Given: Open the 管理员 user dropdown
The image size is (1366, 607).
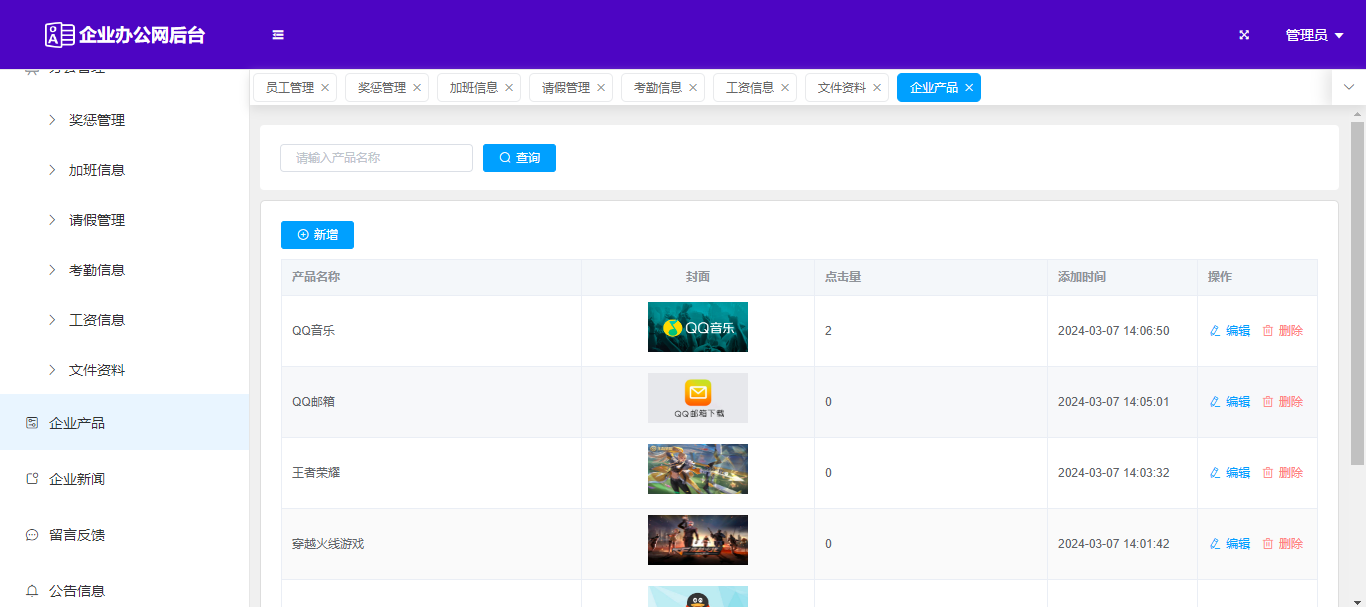Looking at the screenshot, I should (x=1313, y=35).
